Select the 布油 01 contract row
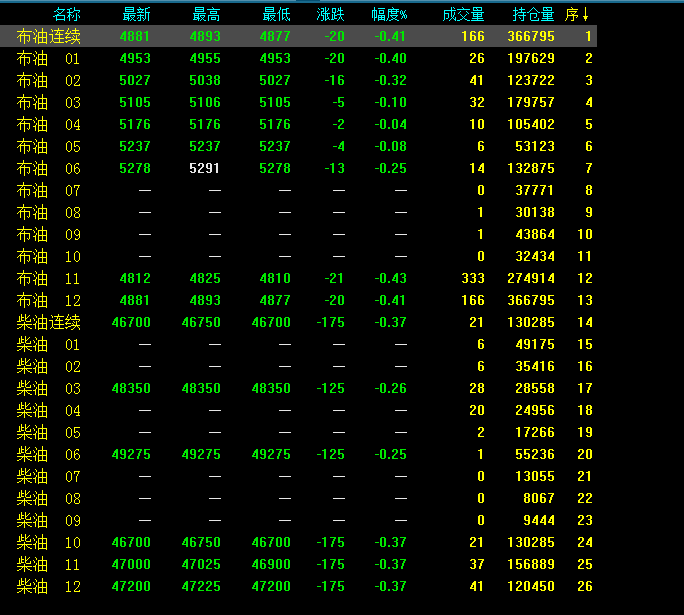Image resolution: width=684 pixels, height=615 pixels. pyautogui.click(x=49, y=59)
